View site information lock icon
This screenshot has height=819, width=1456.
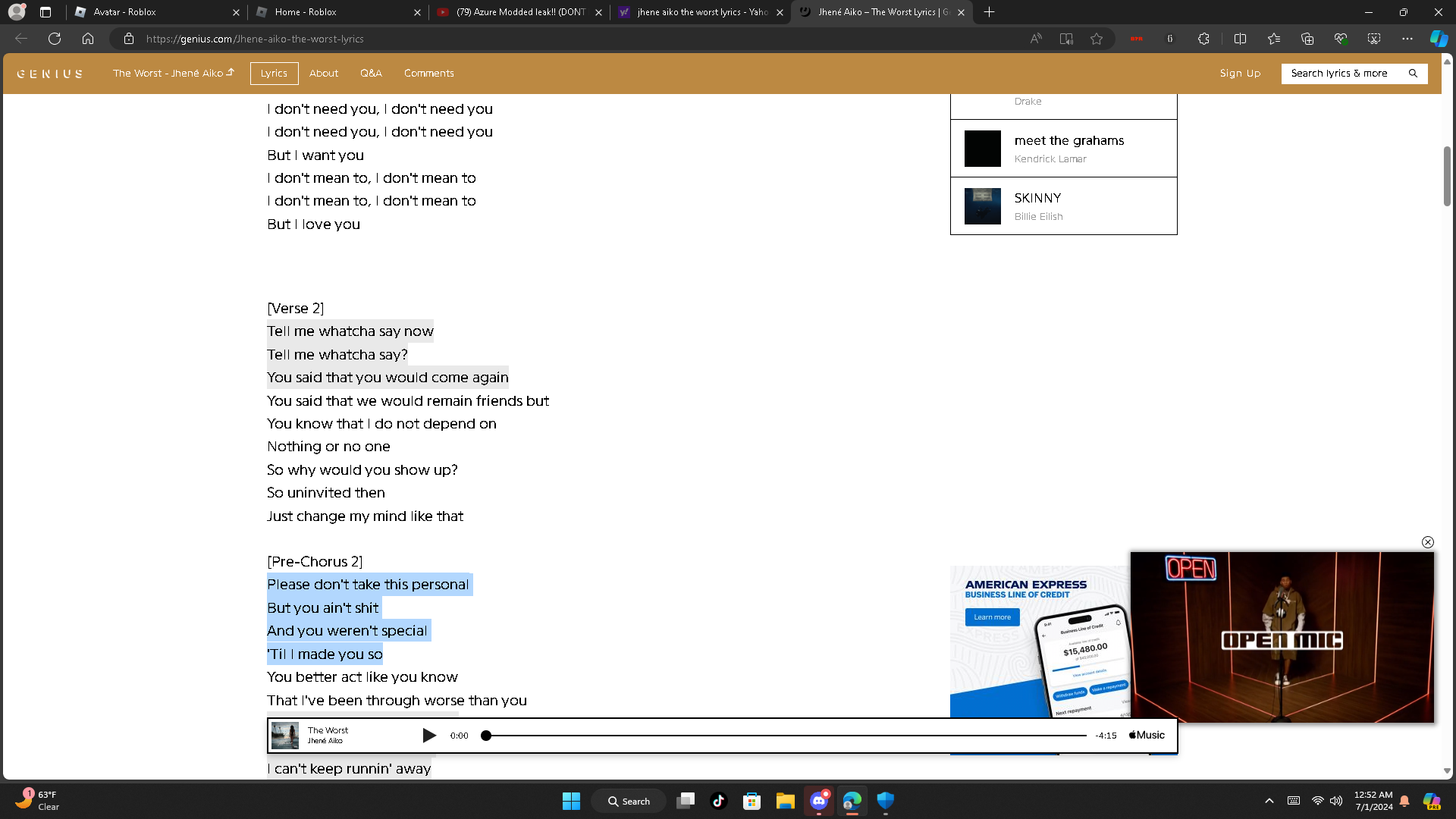pyautogui.click(x=129, y=39)
